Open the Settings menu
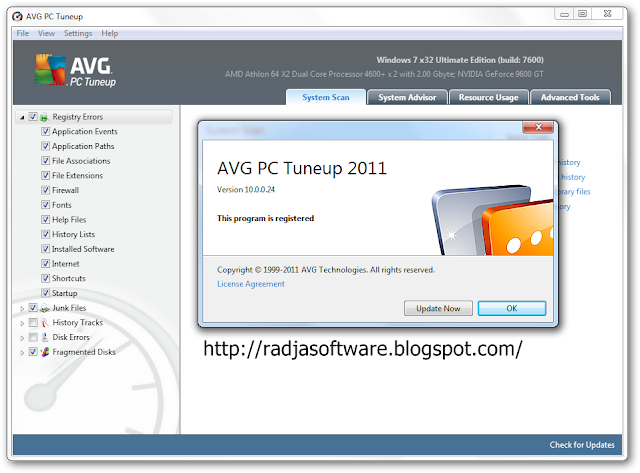This screenshot has width=640, height=473. click(x=78, y=33)
